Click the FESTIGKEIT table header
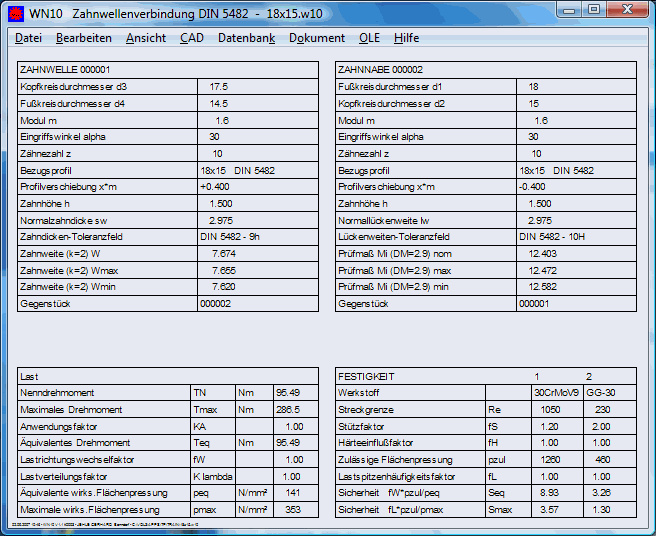The width and height of the screenshot is (656, 536). pos(367,376)
